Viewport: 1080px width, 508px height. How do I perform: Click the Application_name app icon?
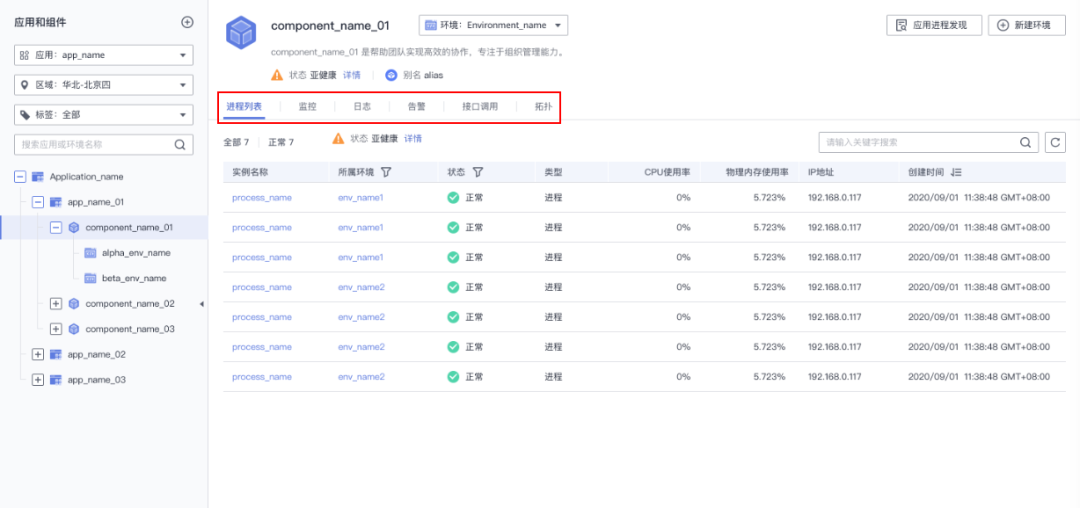[39, 177]
